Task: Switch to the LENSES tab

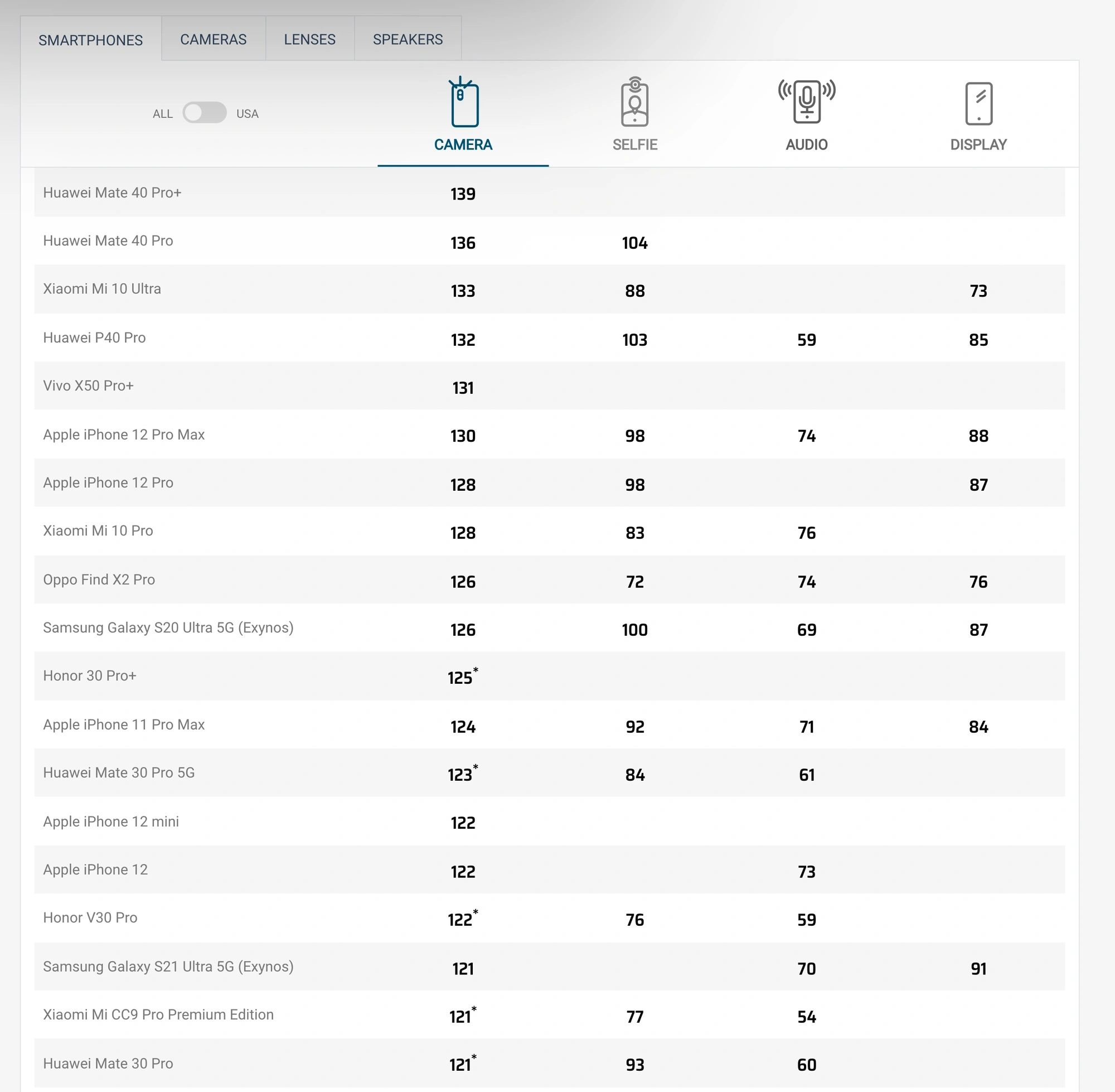Action: tap(309, 39)
